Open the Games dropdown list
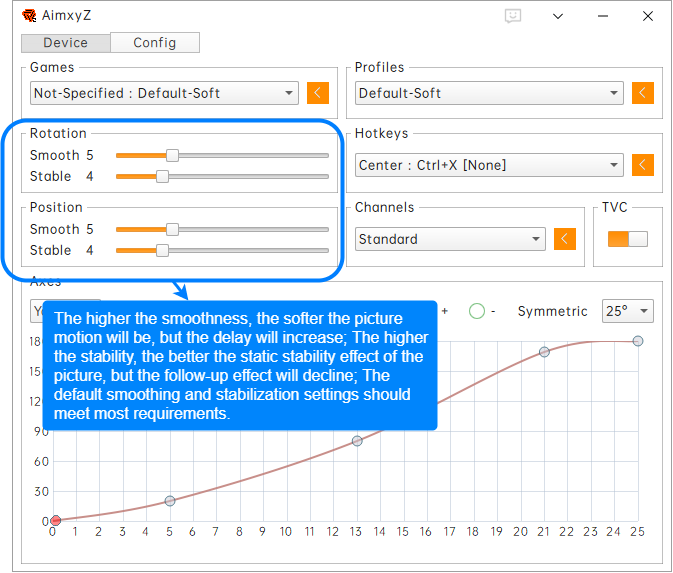The width and height of the screenshot is (673, 573). click(x=164, y=93)
